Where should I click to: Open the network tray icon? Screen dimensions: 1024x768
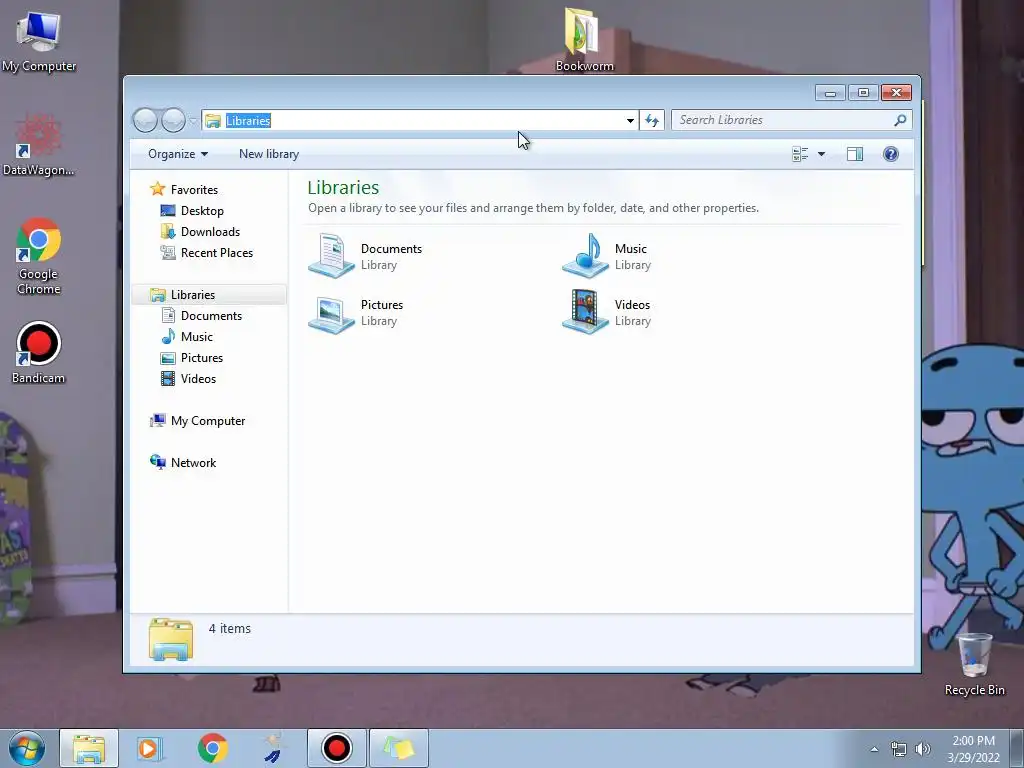pos(899,749)
